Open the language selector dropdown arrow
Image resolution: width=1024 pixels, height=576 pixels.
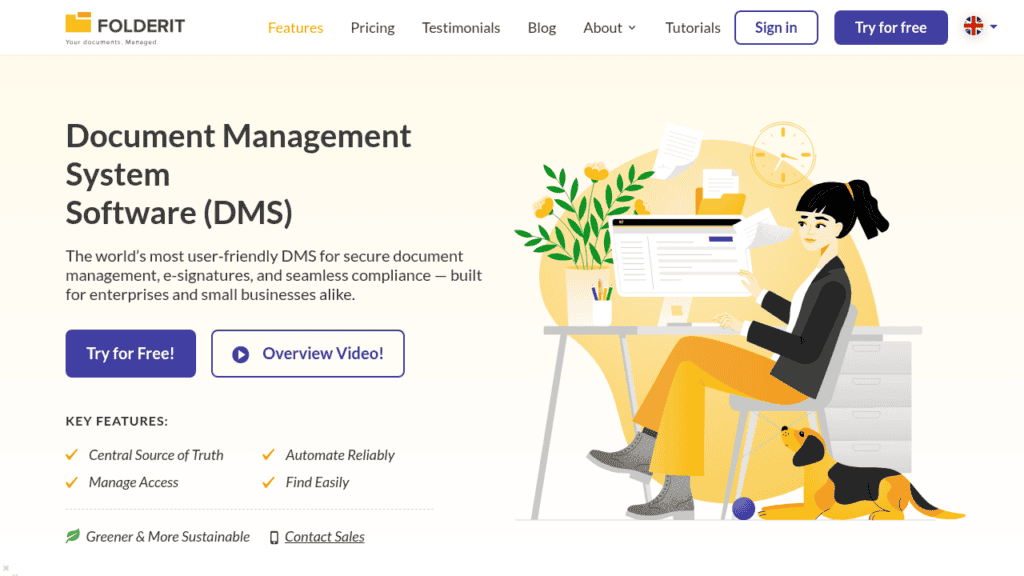click(x=993, y=28)
